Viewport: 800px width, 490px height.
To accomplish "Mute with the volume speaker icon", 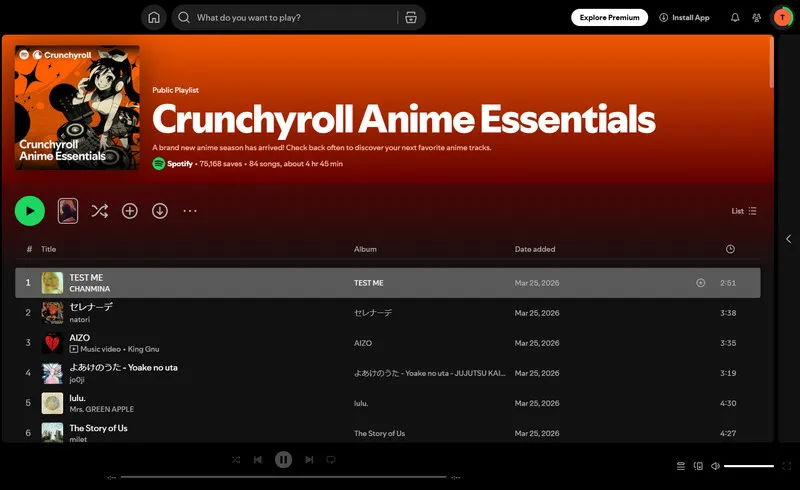I will [715, 466].
